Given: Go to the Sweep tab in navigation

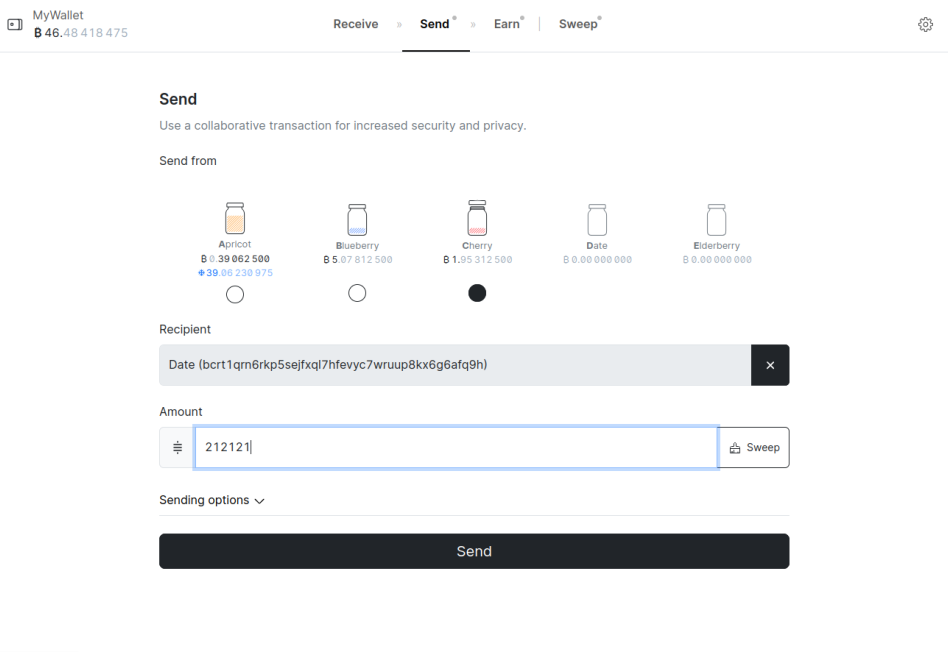Looking at the screenshot, I should point(578,24).
